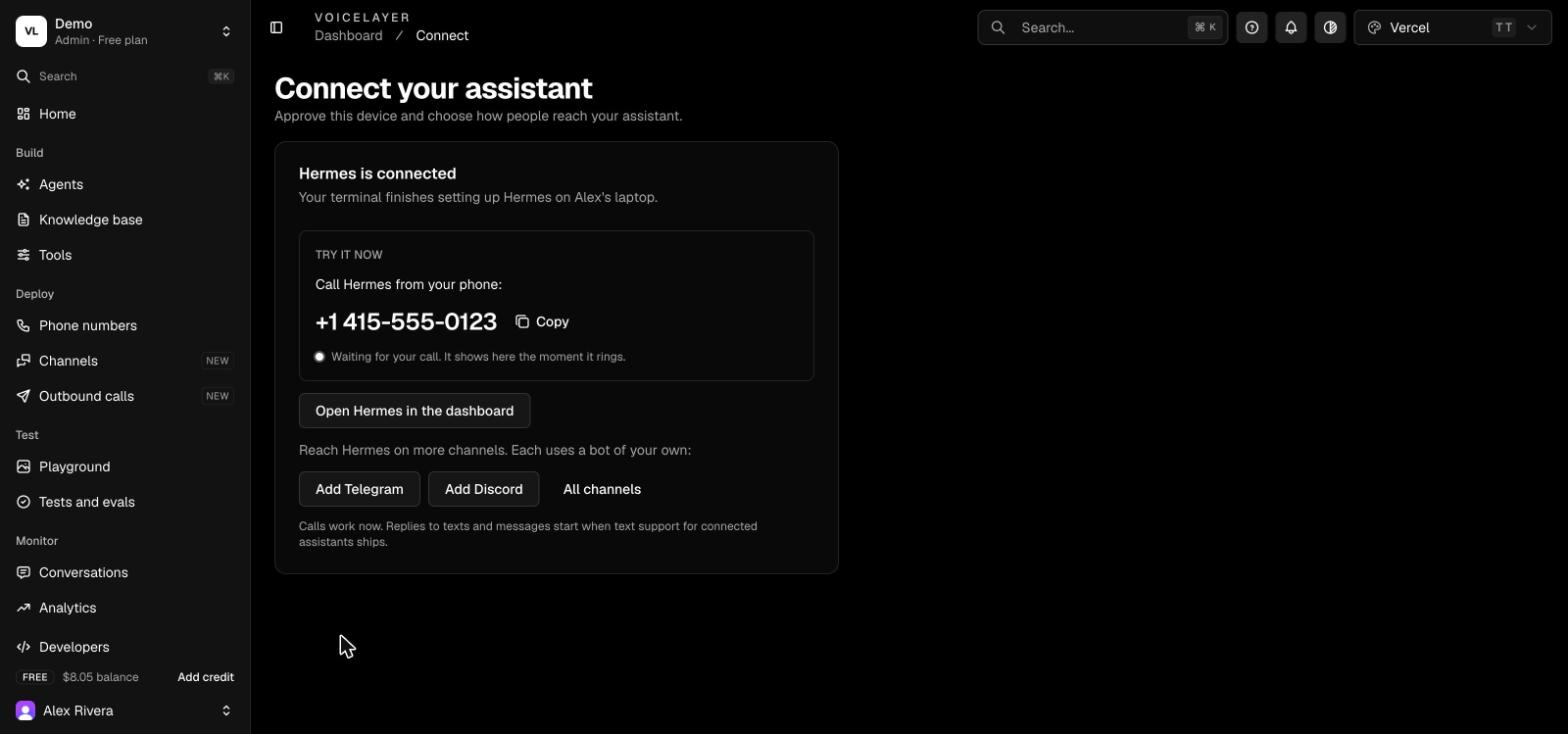1568x734 pixels.
Task: Go to Home in the sidebar
Action: coord(125,114)
